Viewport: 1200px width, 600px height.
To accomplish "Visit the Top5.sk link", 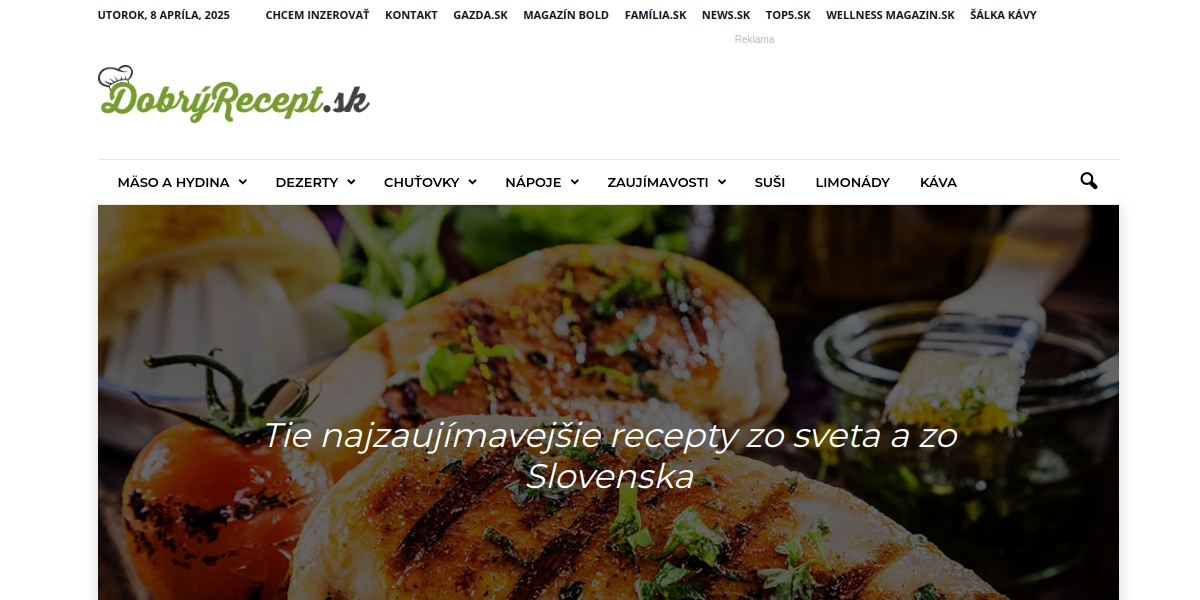I will pyautogui.click(x=788, y=15).
